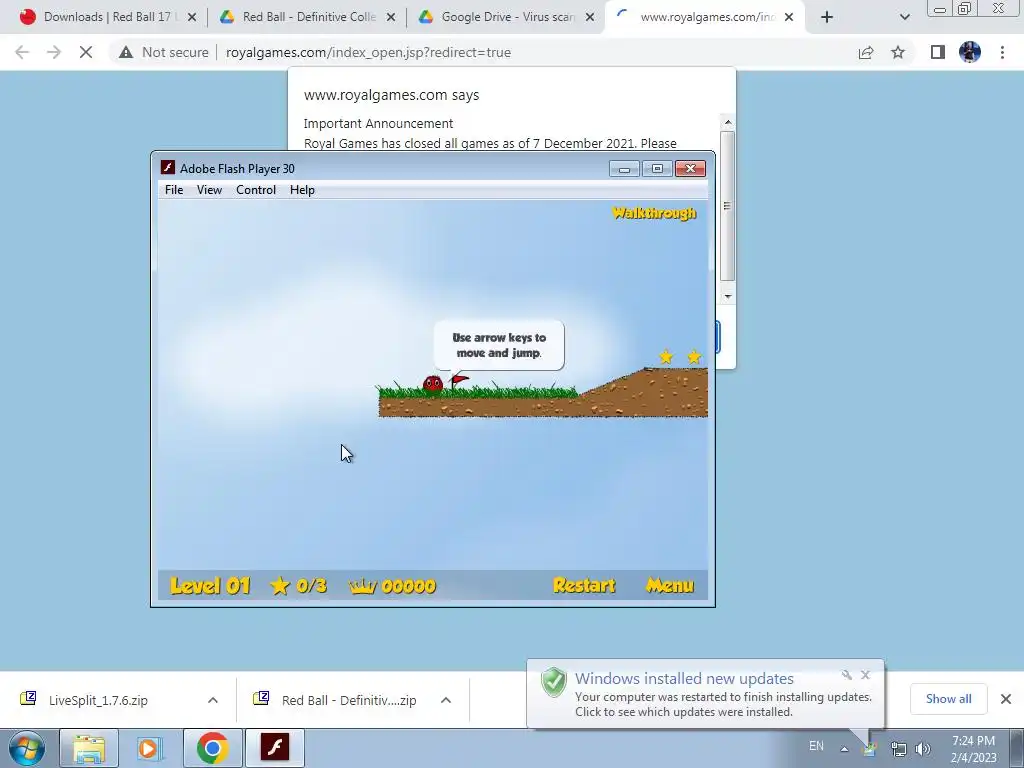Click the browser back arrow
Viewport: 1024px width, 768px height.
22,52
